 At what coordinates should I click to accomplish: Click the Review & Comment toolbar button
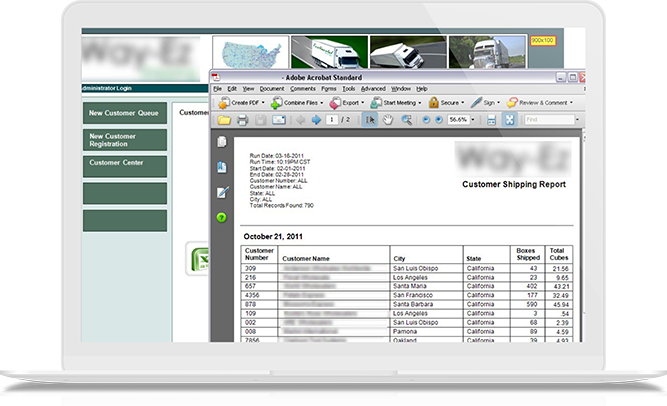tap(539, 103)
